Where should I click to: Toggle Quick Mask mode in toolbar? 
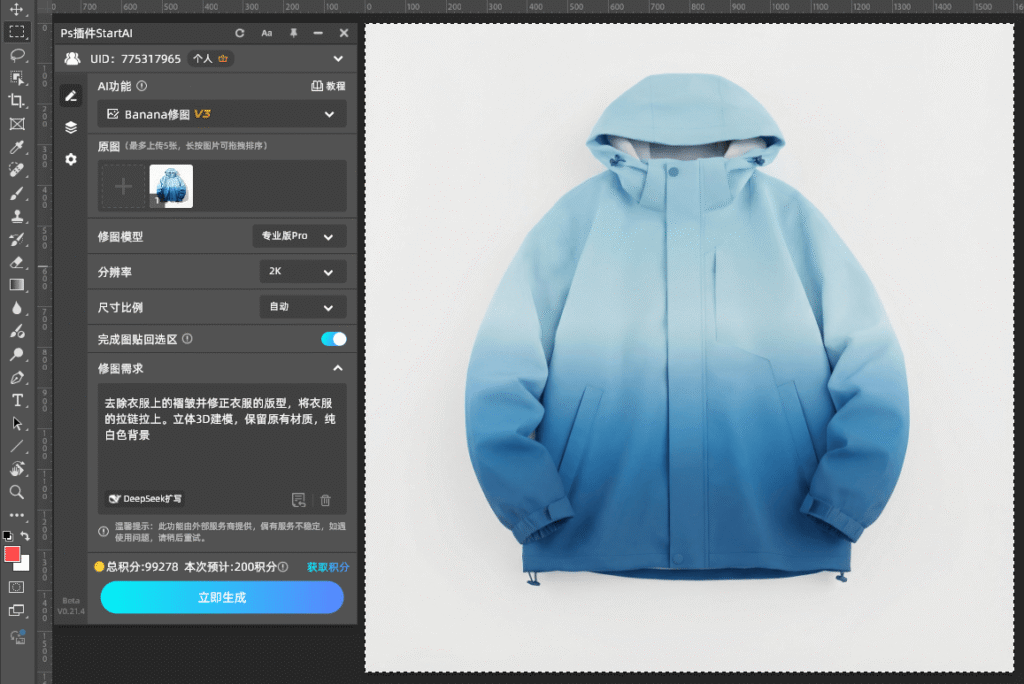(17, 587)
